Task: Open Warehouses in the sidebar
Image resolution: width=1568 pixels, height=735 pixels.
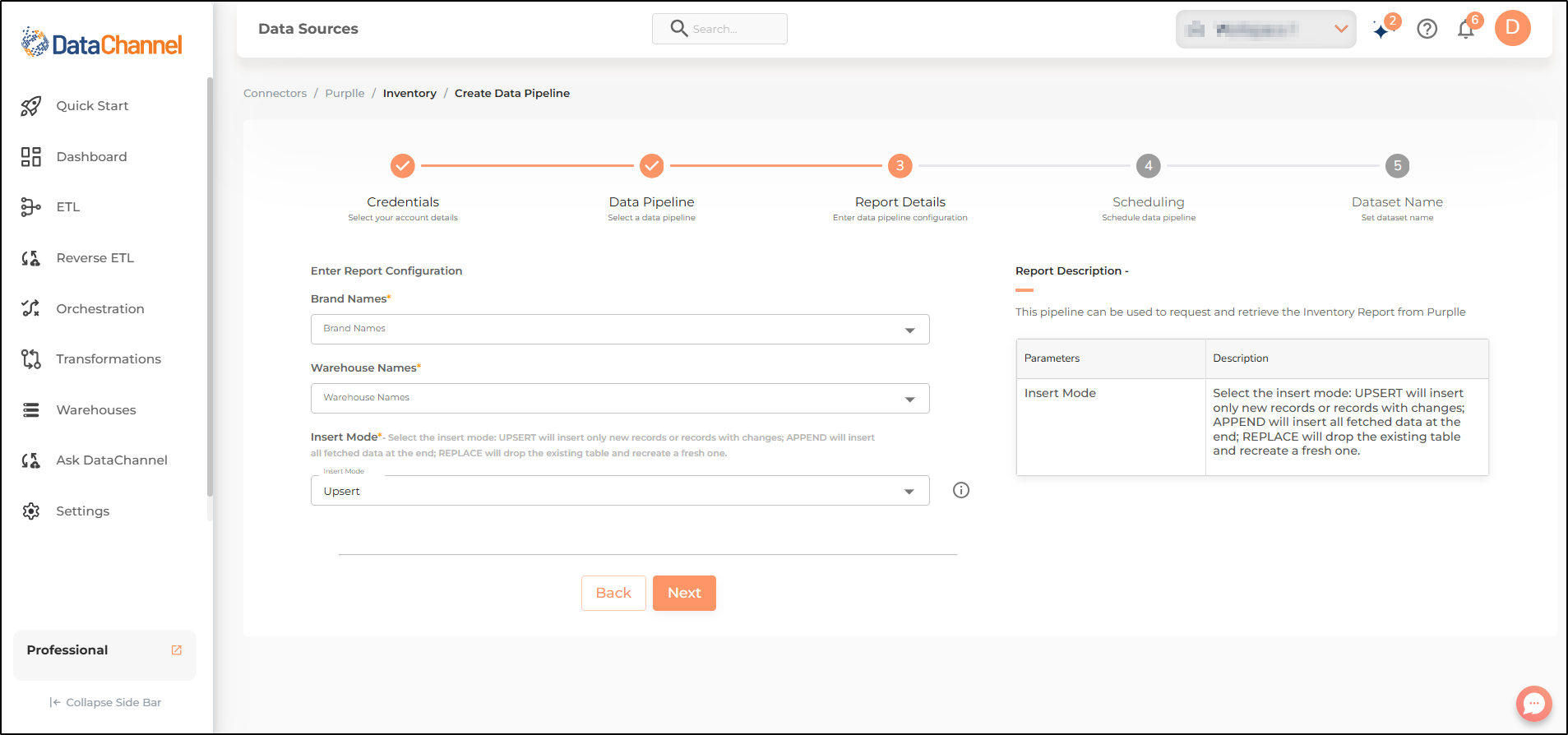Action: [96, 410]
